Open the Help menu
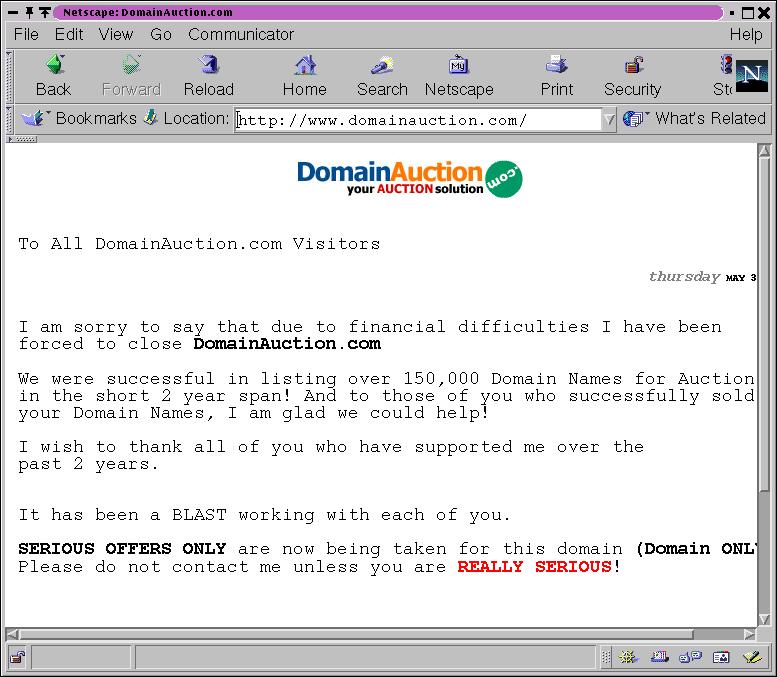The image size is (777, 677). pyautogui.click(x=746, y=34)
